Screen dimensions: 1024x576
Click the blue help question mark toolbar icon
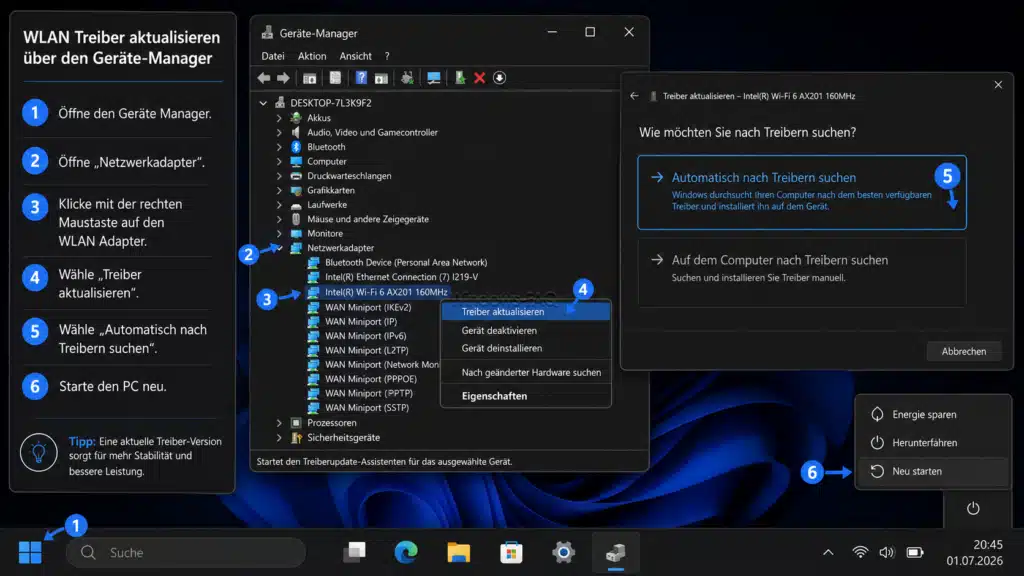[x=361, y=78]
